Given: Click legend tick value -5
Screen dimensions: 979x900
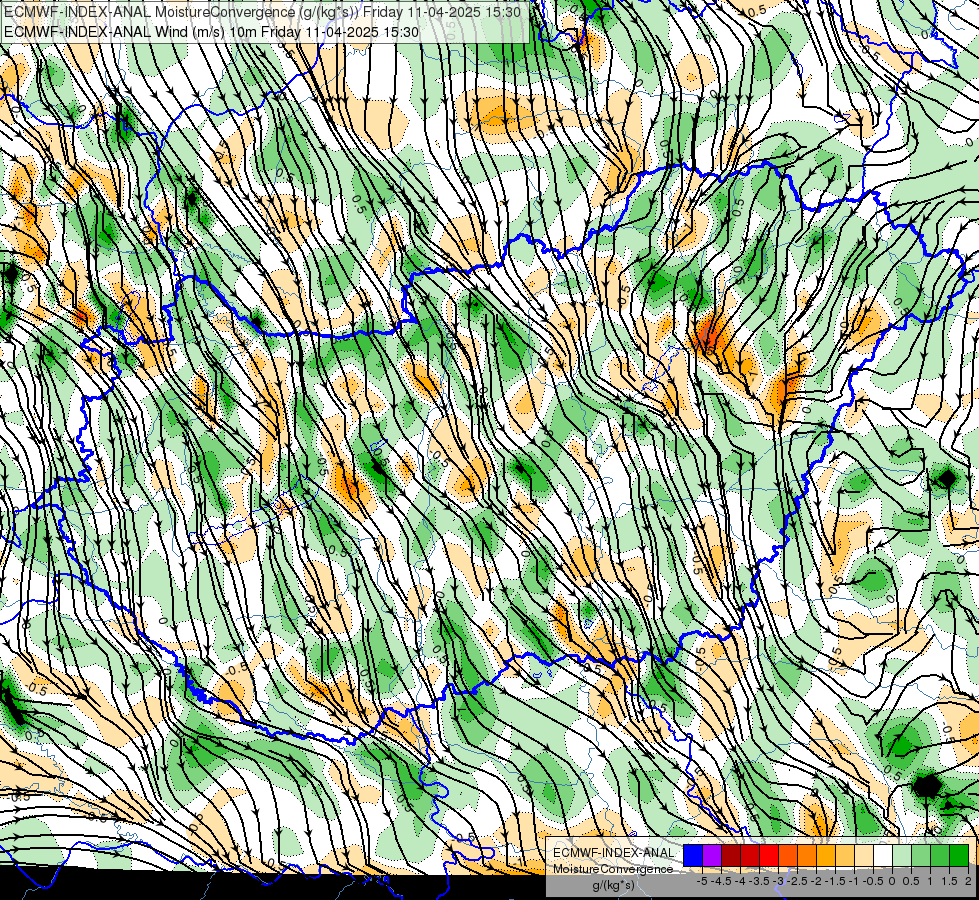Looking at the screenshot, I should (x=702, y=881).
